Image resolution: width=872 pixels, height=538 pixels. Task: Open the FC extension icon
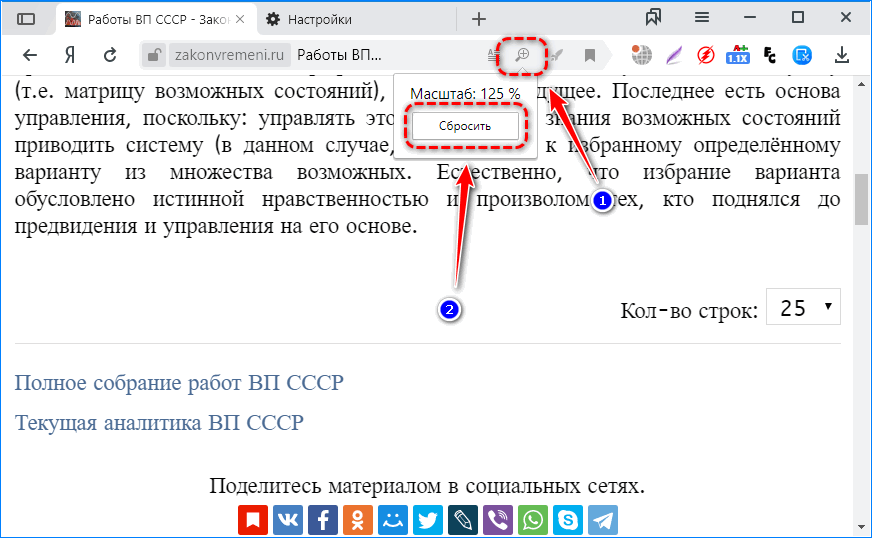[770, 55]
